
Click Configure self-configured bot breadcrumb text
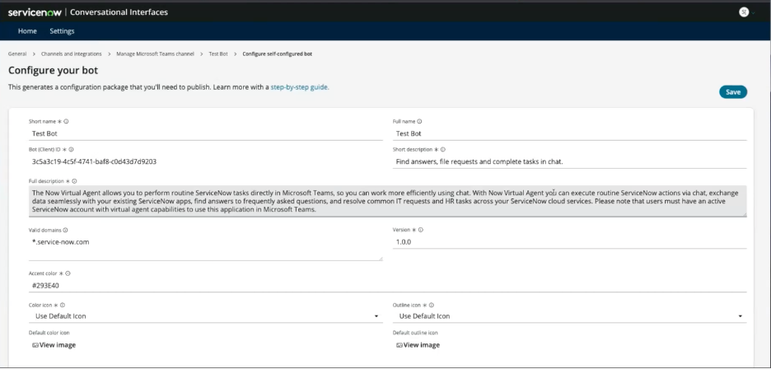[277, 54]
